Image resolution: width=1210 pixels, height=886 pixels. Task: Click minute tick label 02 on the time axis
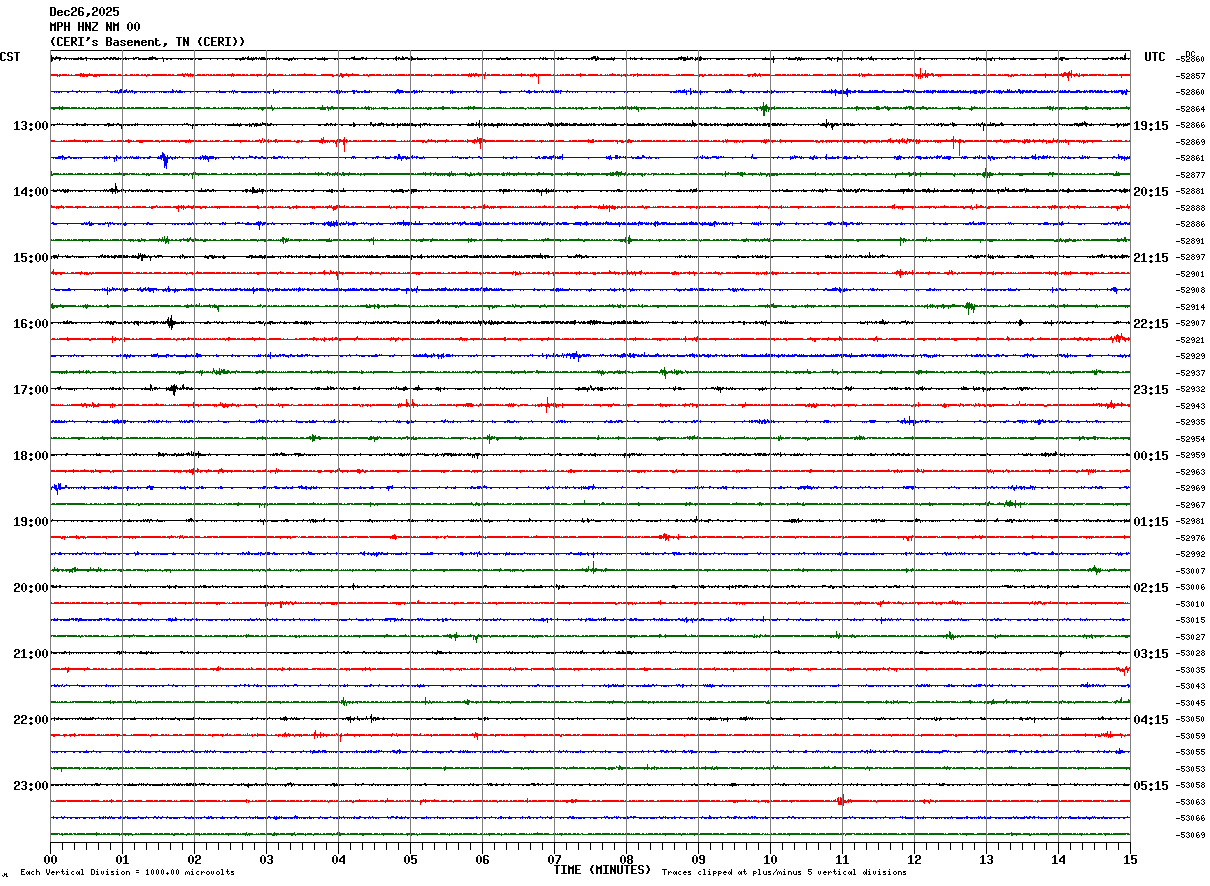194,860
